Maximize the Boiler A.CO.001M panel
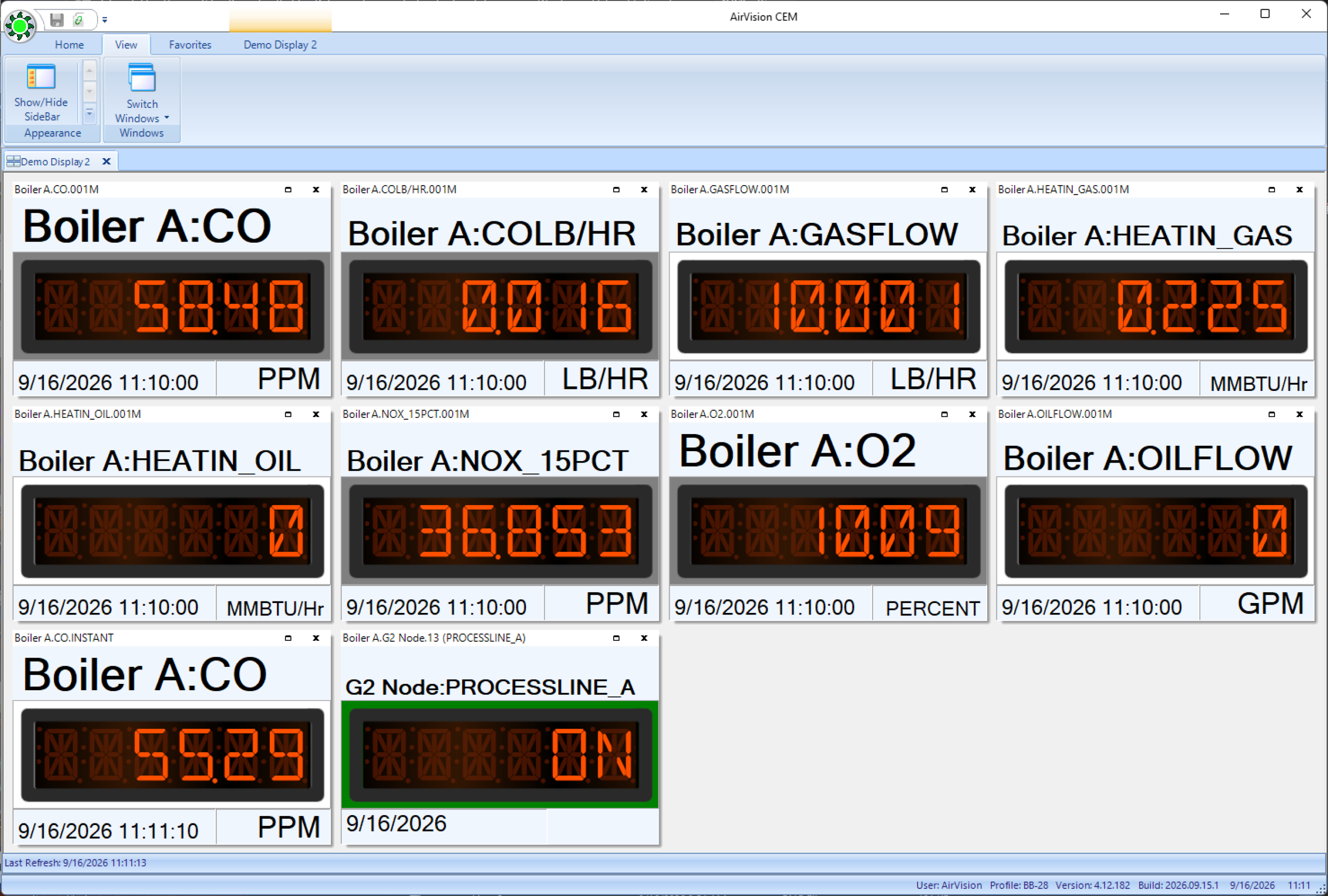 click(x=288, y=190)
